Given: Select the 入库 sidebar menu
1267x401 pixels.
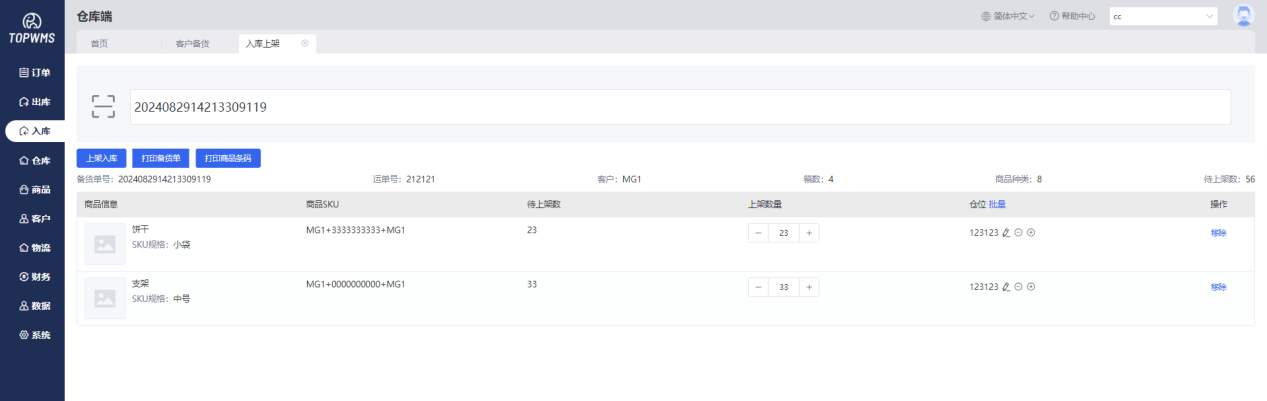Looking at the screenshot, I should tap(34, 131).
